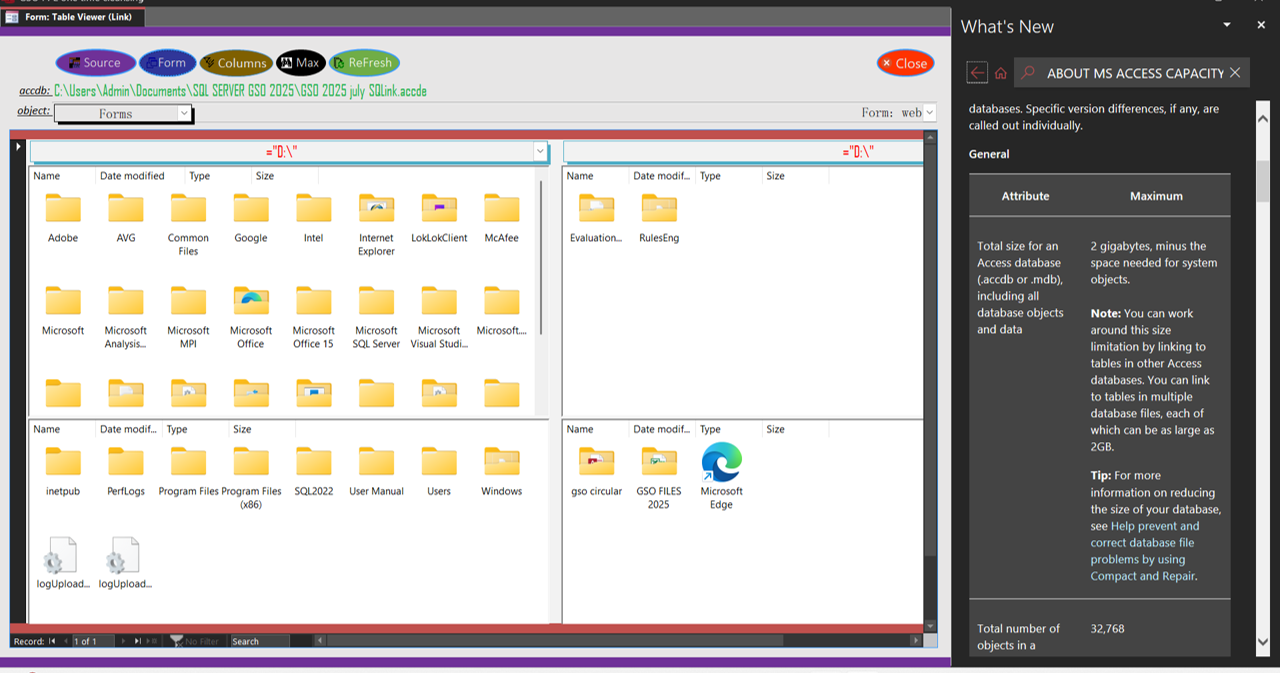Select the Microsoft Analysis folder
1280x673 pixels.
point(126,318)
